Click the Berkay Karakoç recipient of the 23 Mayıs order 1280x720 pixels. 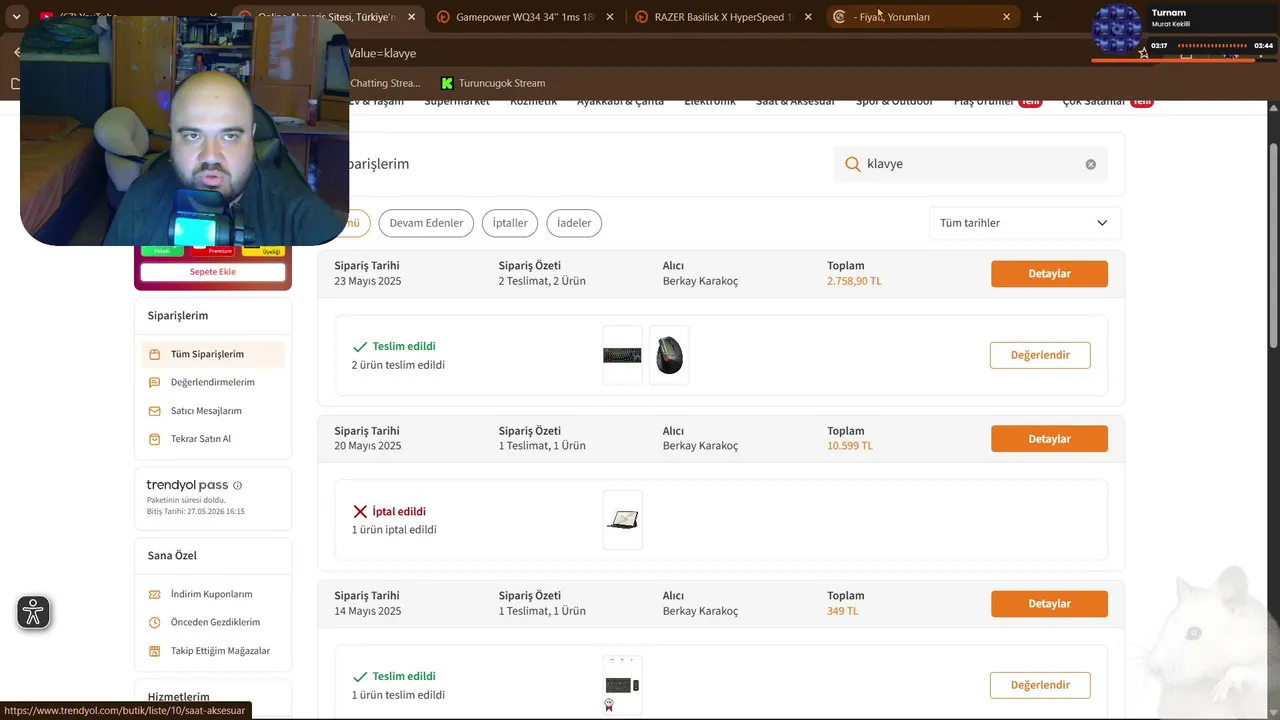click(x=700, y=281)
